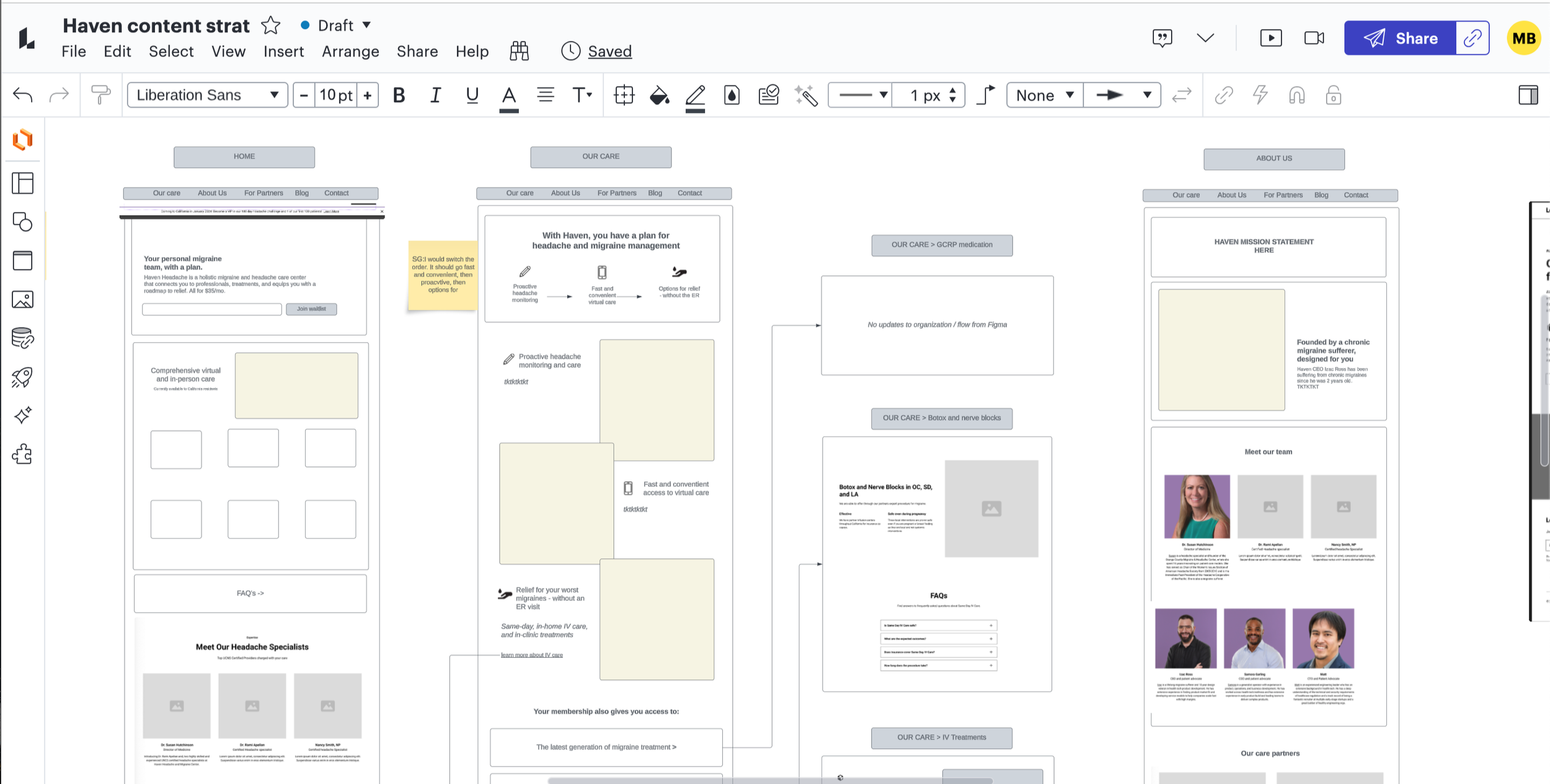This screenshot has height=784, width=1550.
Task: Select the Format Painter roller icon
Action: click(100, 95)
